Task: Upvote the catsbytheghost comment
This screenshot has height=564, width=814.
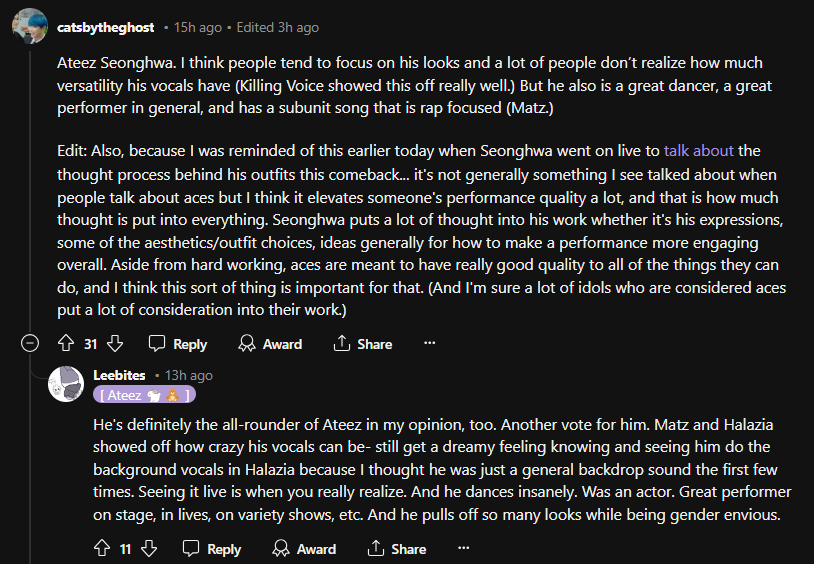Action: tap(67, 343)
